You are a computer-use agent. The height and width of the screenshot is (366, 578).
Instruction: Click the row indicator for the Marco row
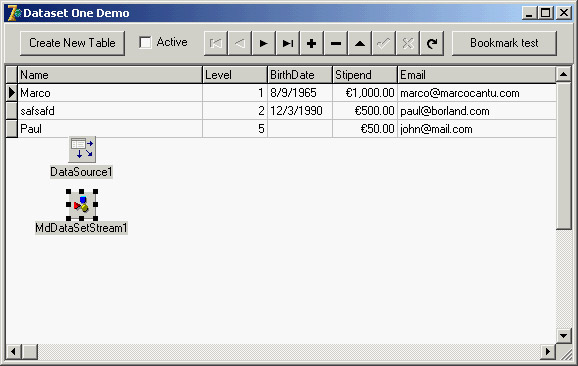click(11, 93)
